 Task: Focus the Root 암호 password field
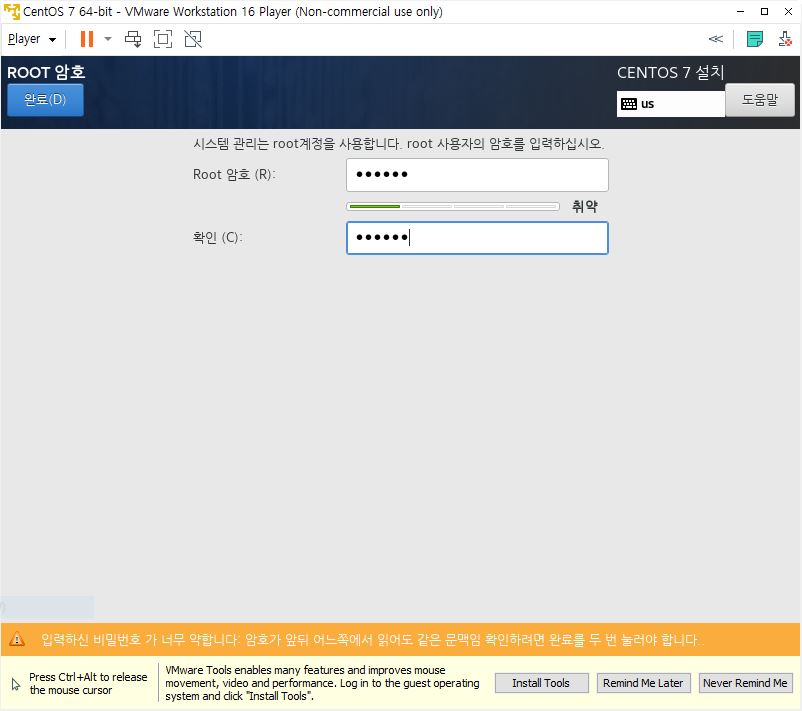(x=477, y=175)
